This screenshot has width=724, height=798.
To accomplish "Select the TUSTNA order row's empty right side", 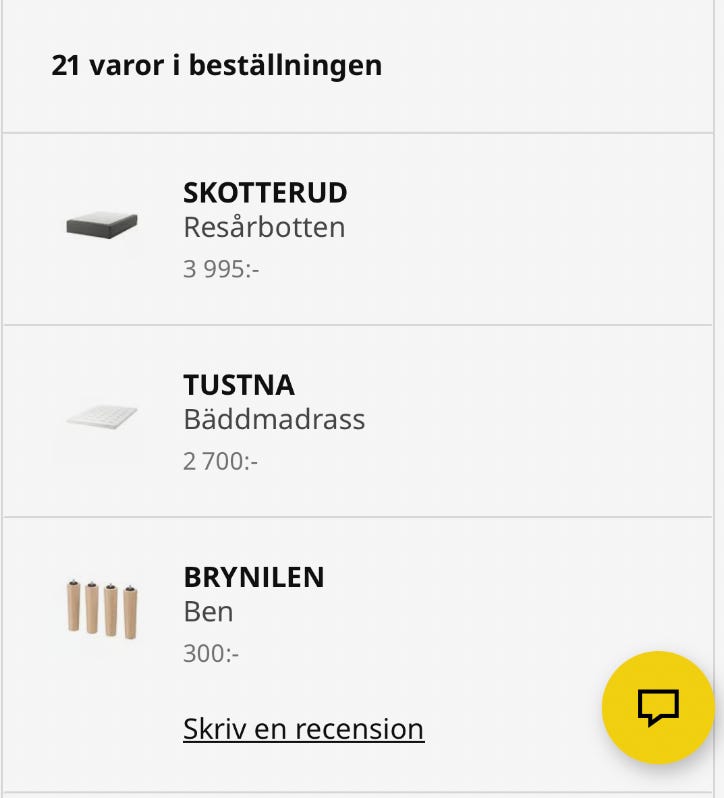I will coord(560,421).
